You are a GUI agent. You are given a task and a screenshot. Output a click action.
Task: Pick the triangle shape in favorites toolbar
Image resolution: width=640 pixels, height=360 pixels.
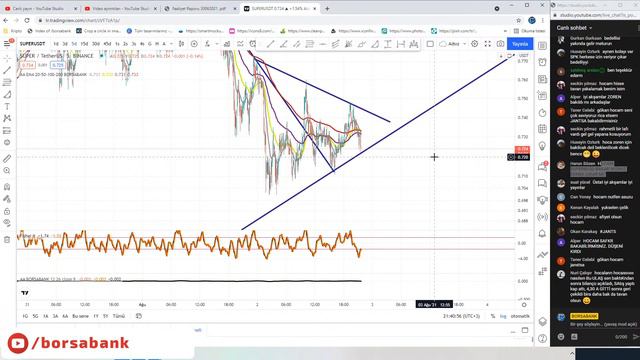375,44
